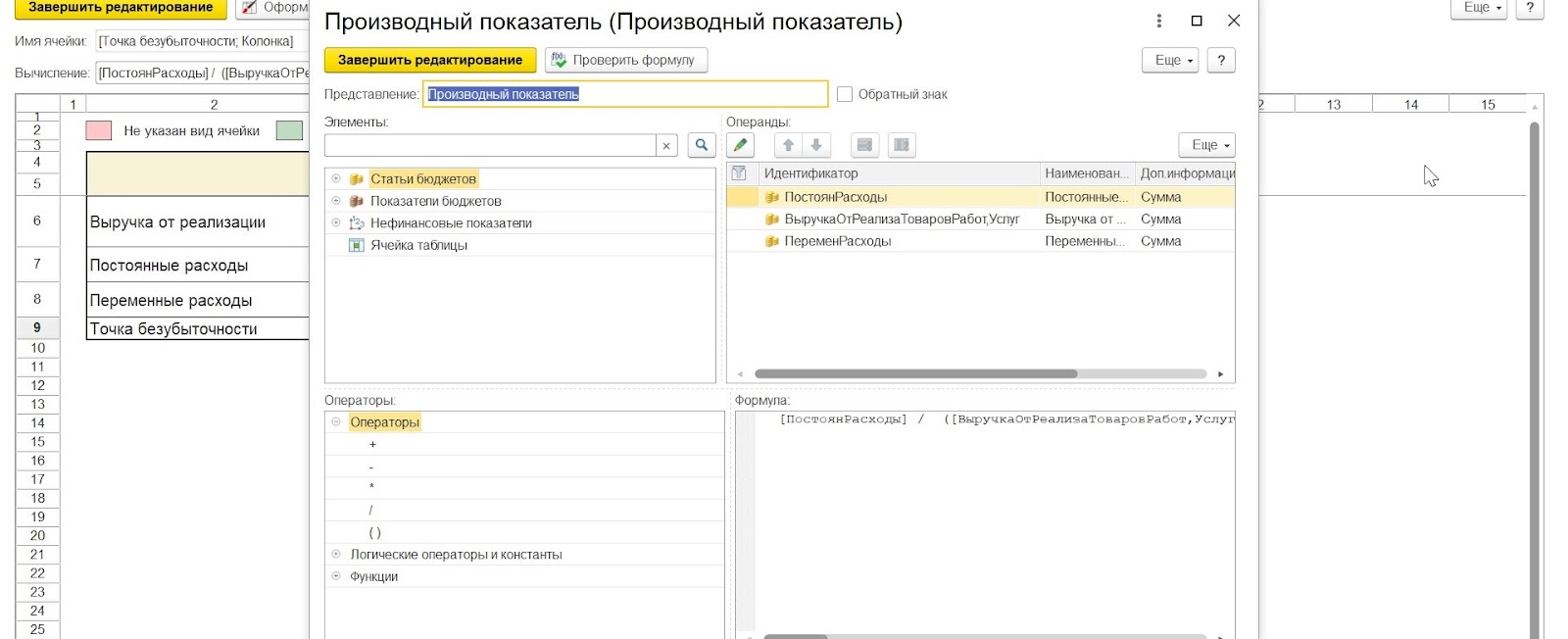Click the background window help question button
This screenshot has width=1568, height=639.
pos(1530,8)
